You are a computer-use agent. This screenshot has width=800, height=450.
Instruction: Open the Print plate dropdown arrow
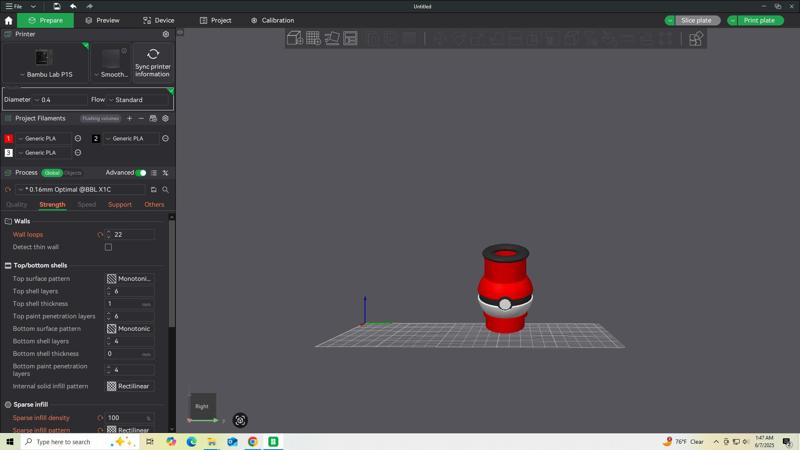733,20
